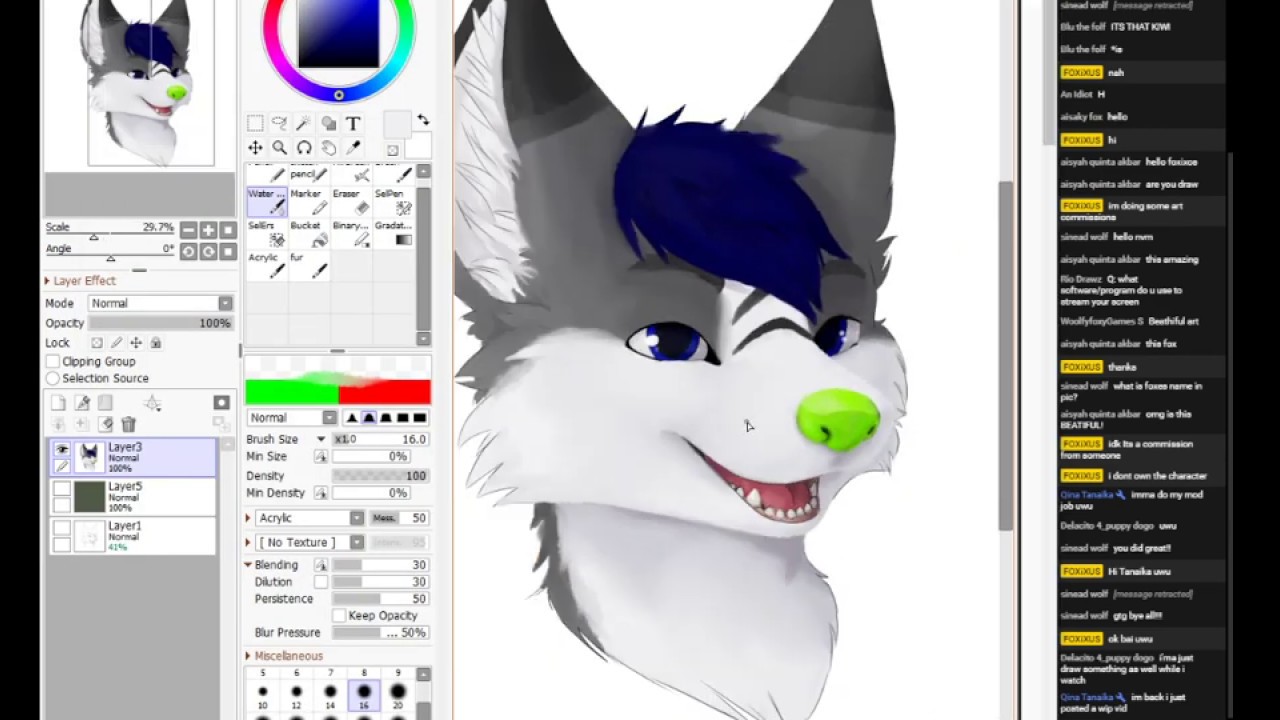This screenshot has width=1280, height=720.
Task: Toggle the lock-all padlock icon
Action: coord(155,343)
